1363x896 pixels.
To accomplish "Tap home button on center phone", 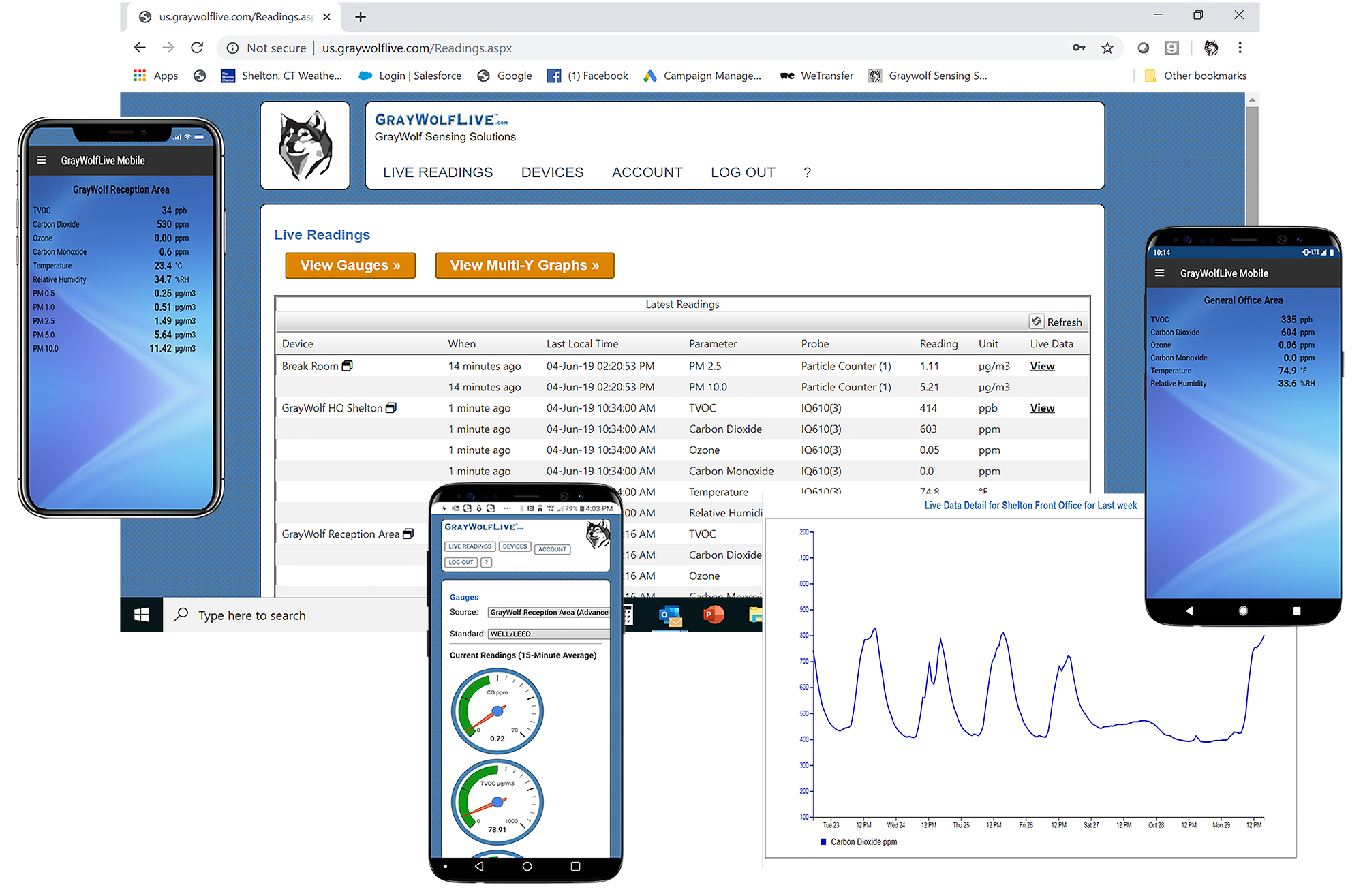I will pyautogui.click(x=527, y=866).
